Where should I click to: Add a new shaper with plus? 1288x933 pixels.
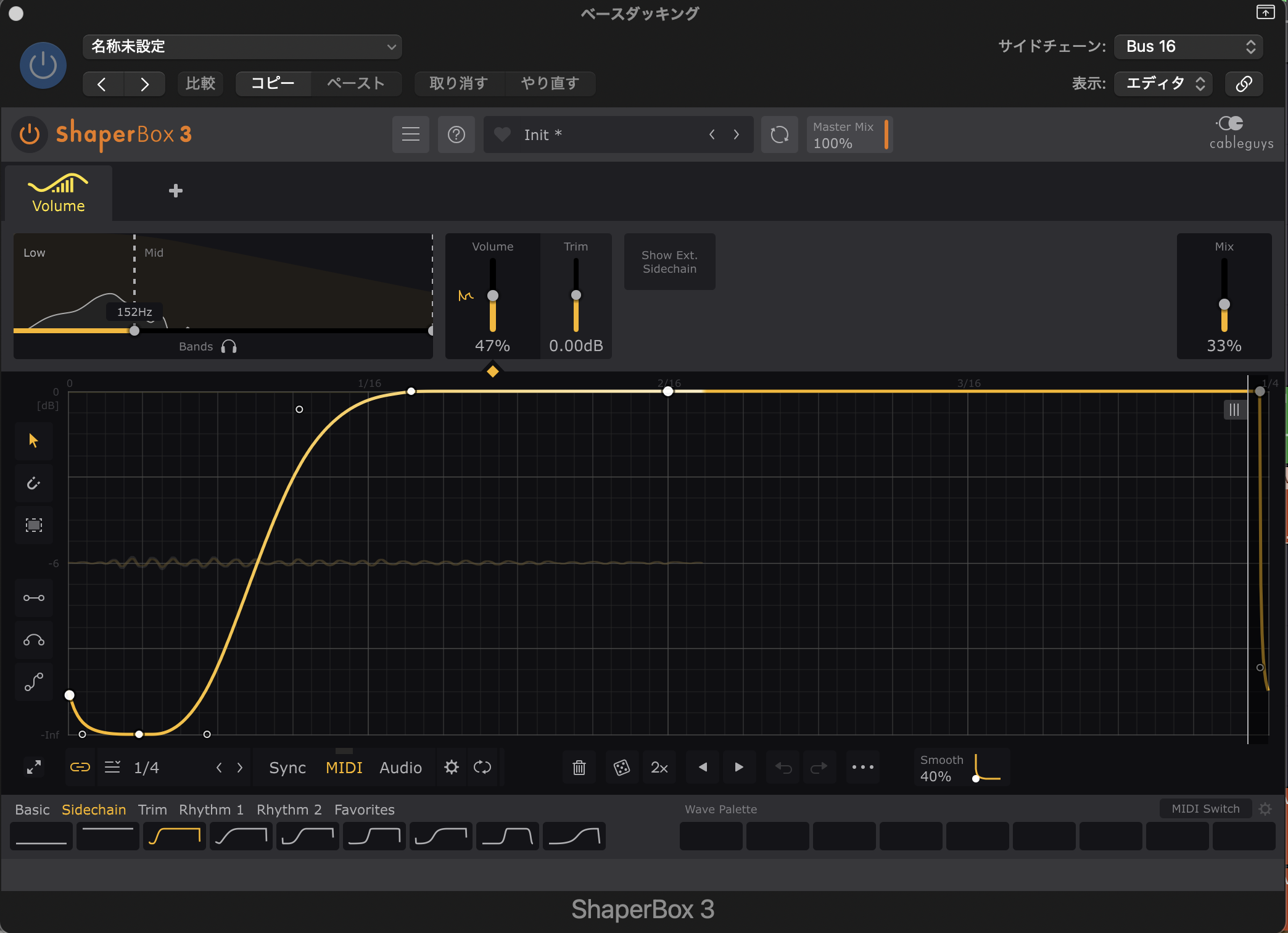click(176, 191)
